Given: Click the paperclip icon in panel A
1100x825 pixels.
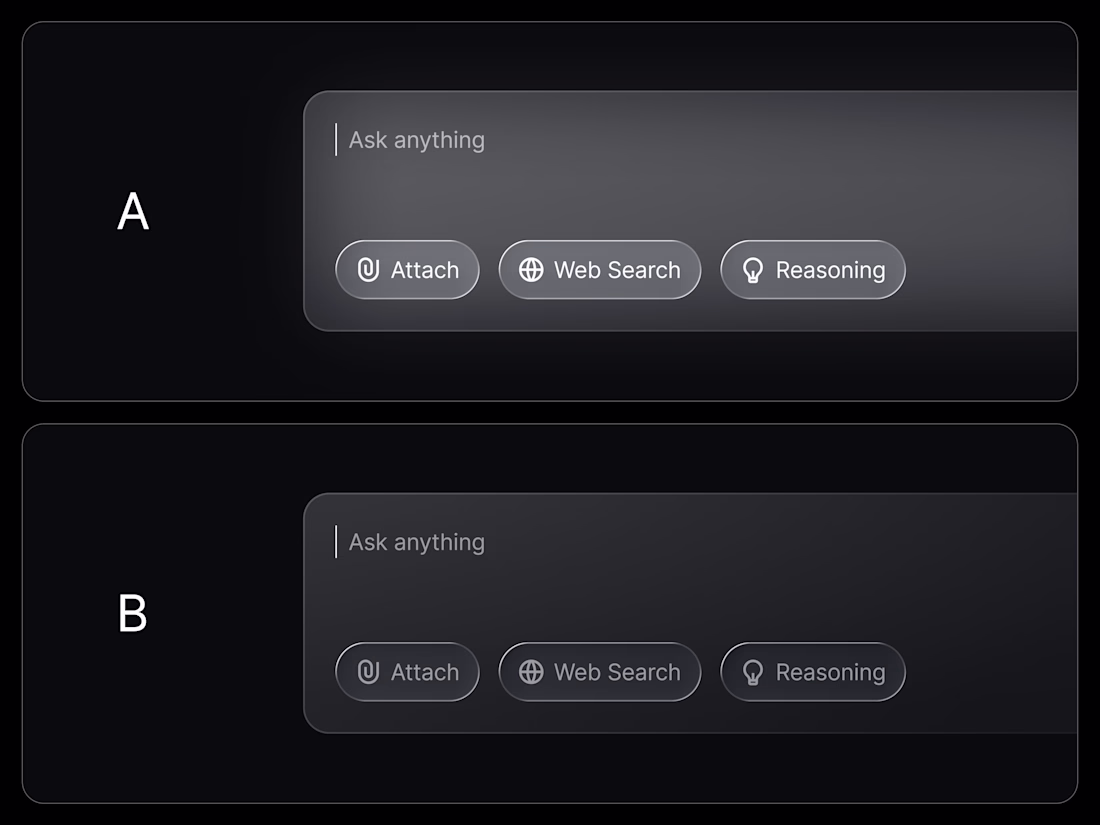Looking at the screenshot, I should point(368,270).
